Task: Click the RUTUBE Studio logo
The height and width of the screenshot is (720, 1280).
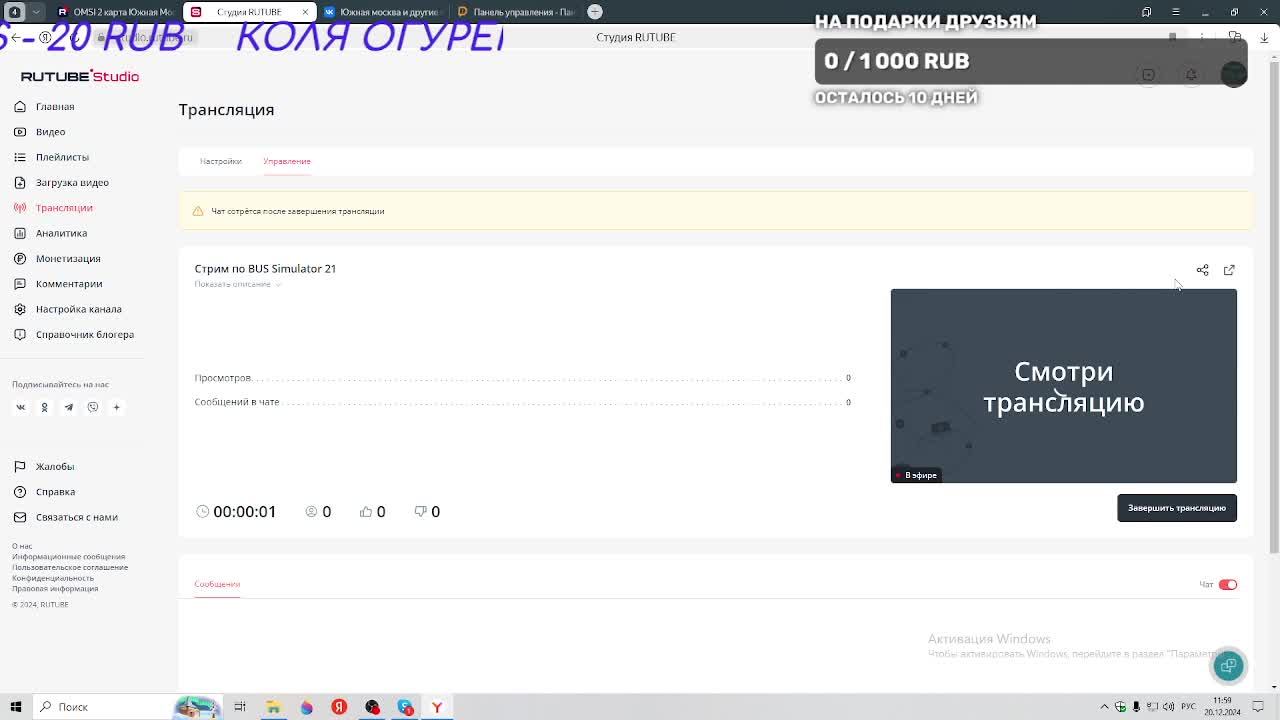Action: tap(80, 76)
